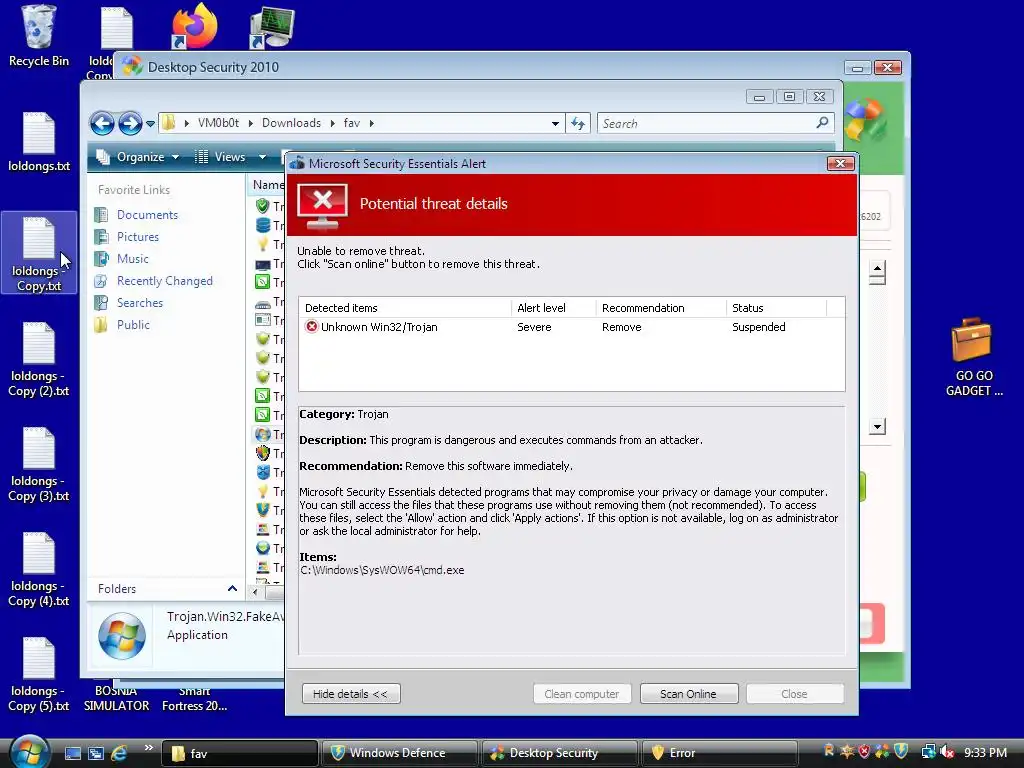The height and width of the screenshot is (768, 1024).
Task: Click Hide details button
Action: [351, 694]
